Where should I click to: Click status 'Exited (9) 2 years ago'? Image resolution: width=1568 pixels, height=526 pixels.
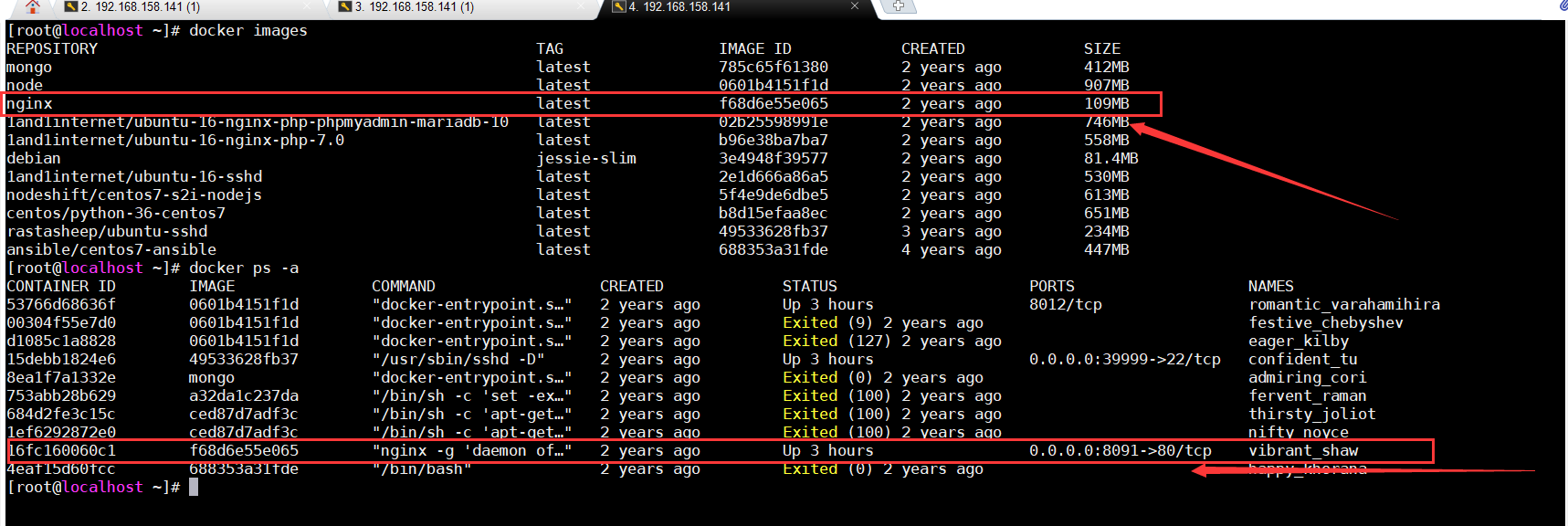[883, 323]
